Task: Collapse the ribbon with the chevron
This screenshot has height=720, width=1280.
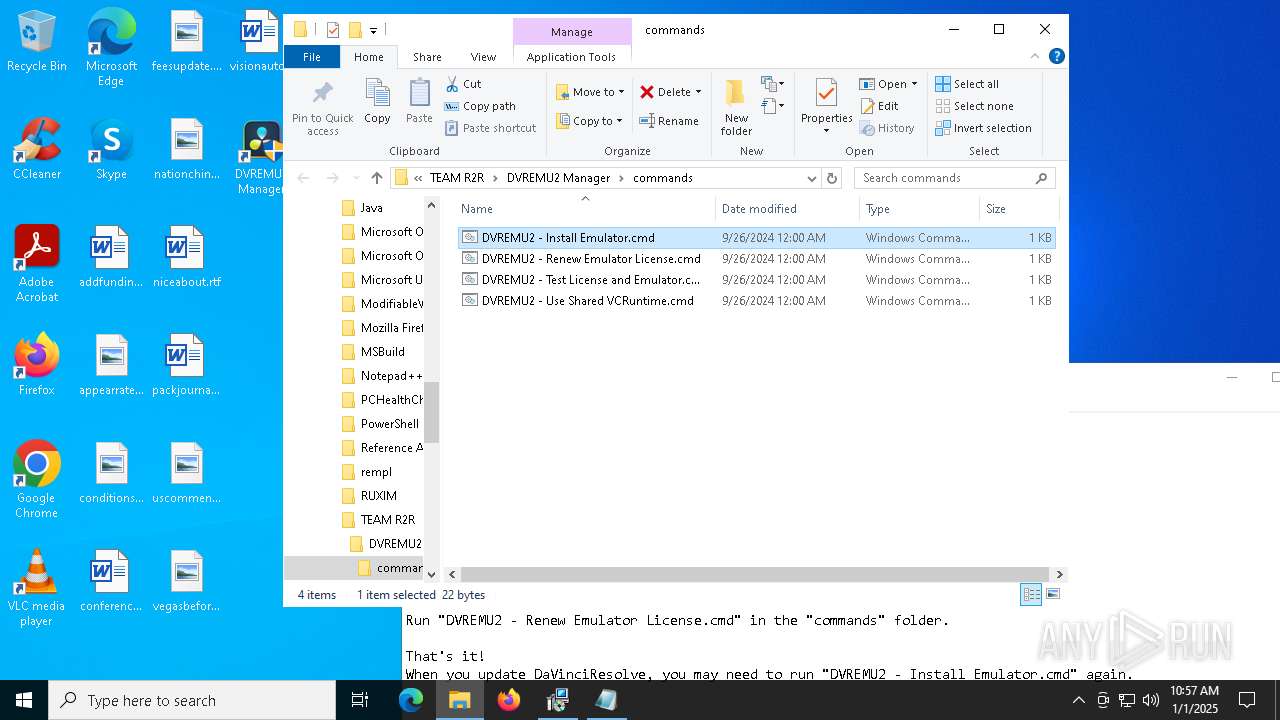Action: click(1036, 57)
